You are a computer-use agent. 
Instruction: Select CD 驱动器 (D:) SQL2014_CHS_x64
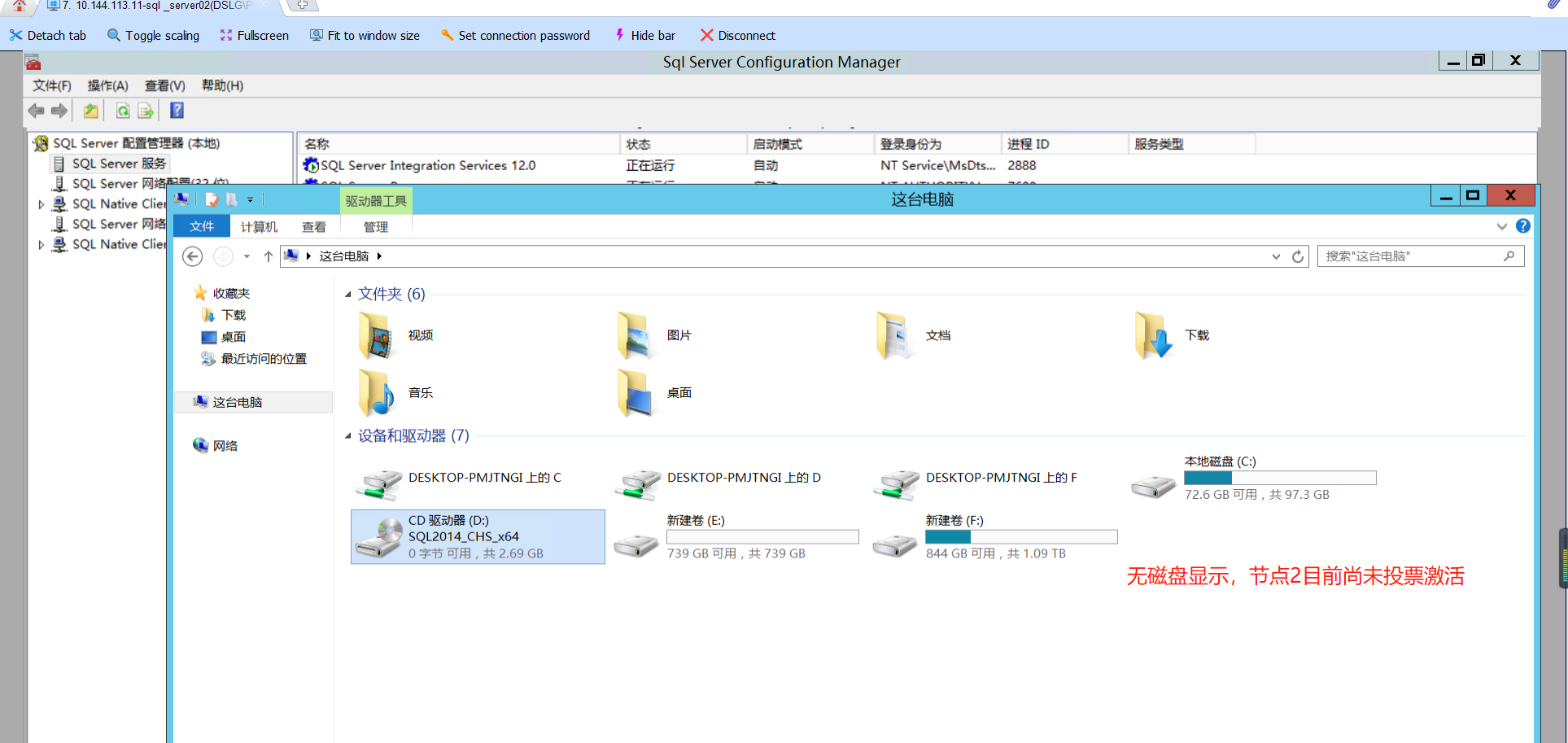pyautogui.click(x=478, y=537)
